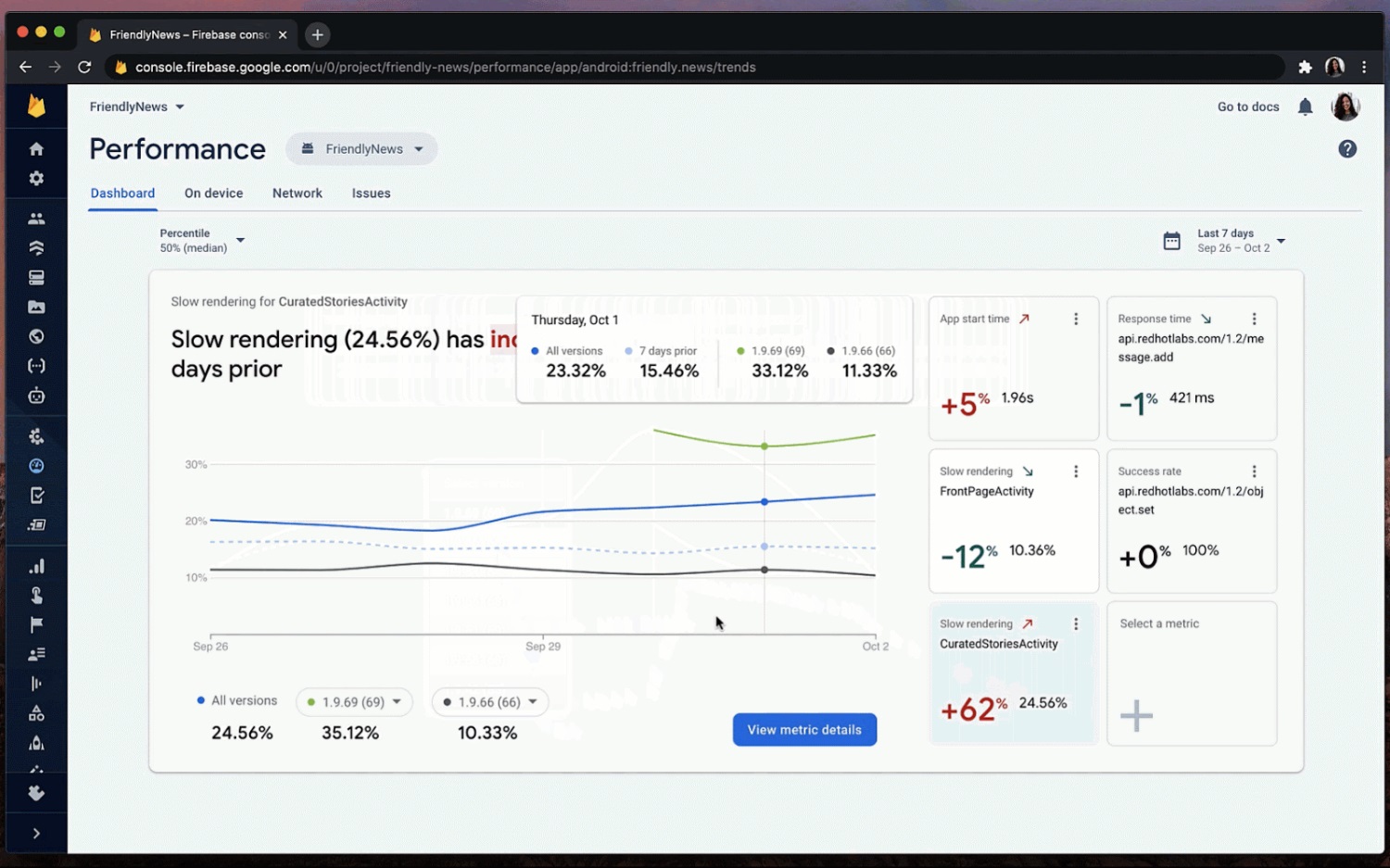Click browser extensions puzzle icon
Viewport: 1390px width, 868px height.
click(x=1305, y=67)
